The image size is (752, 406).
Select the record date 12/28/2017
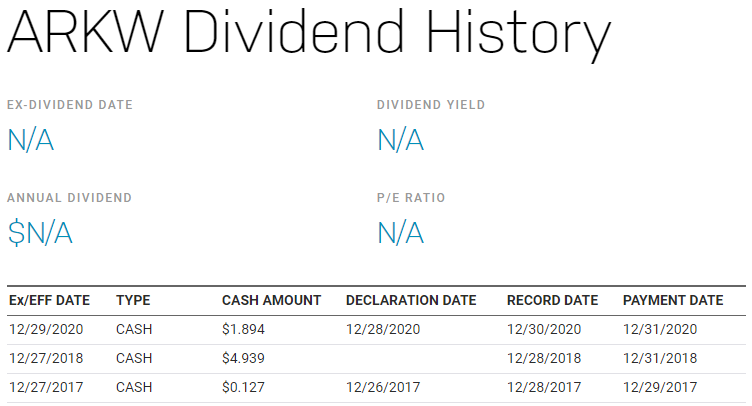544,387
